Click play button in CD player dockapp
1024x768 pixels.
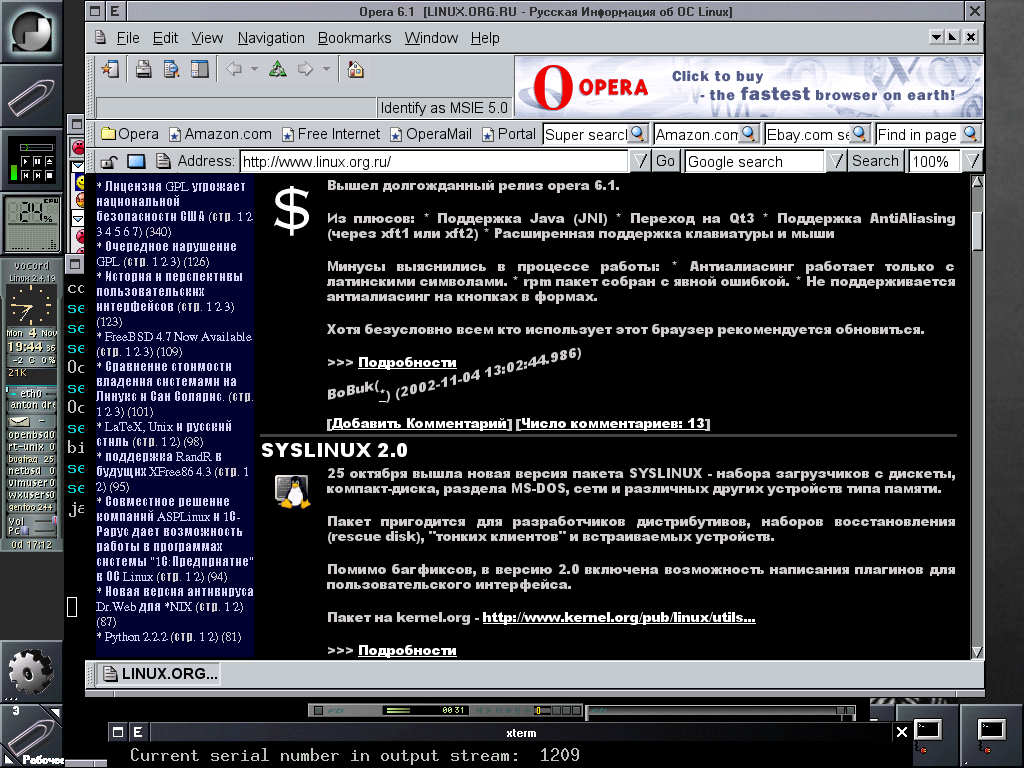click(25, 161)
